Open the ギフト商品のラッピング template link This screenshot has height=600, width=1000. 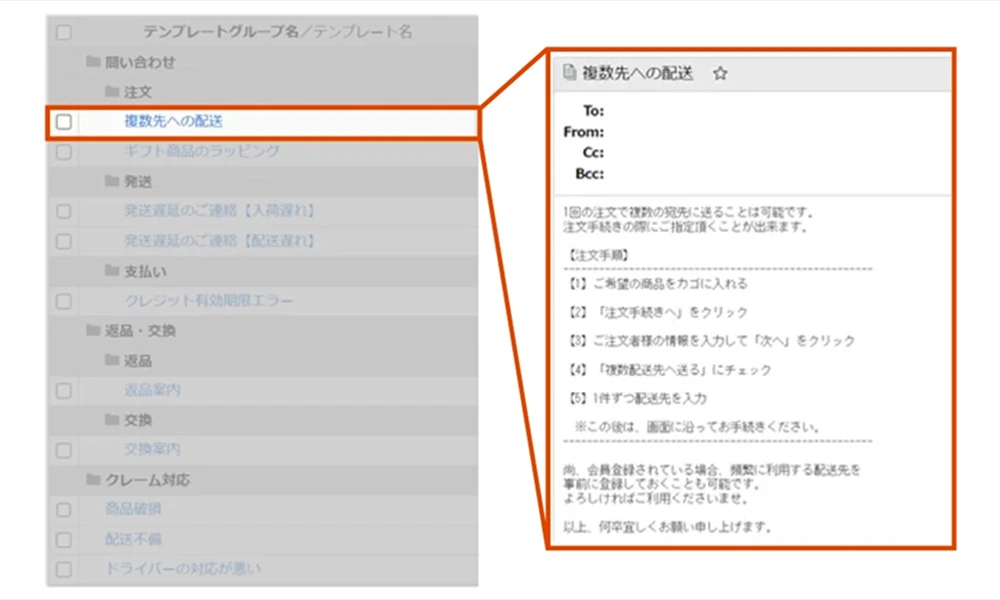click(x=202, y=151)
